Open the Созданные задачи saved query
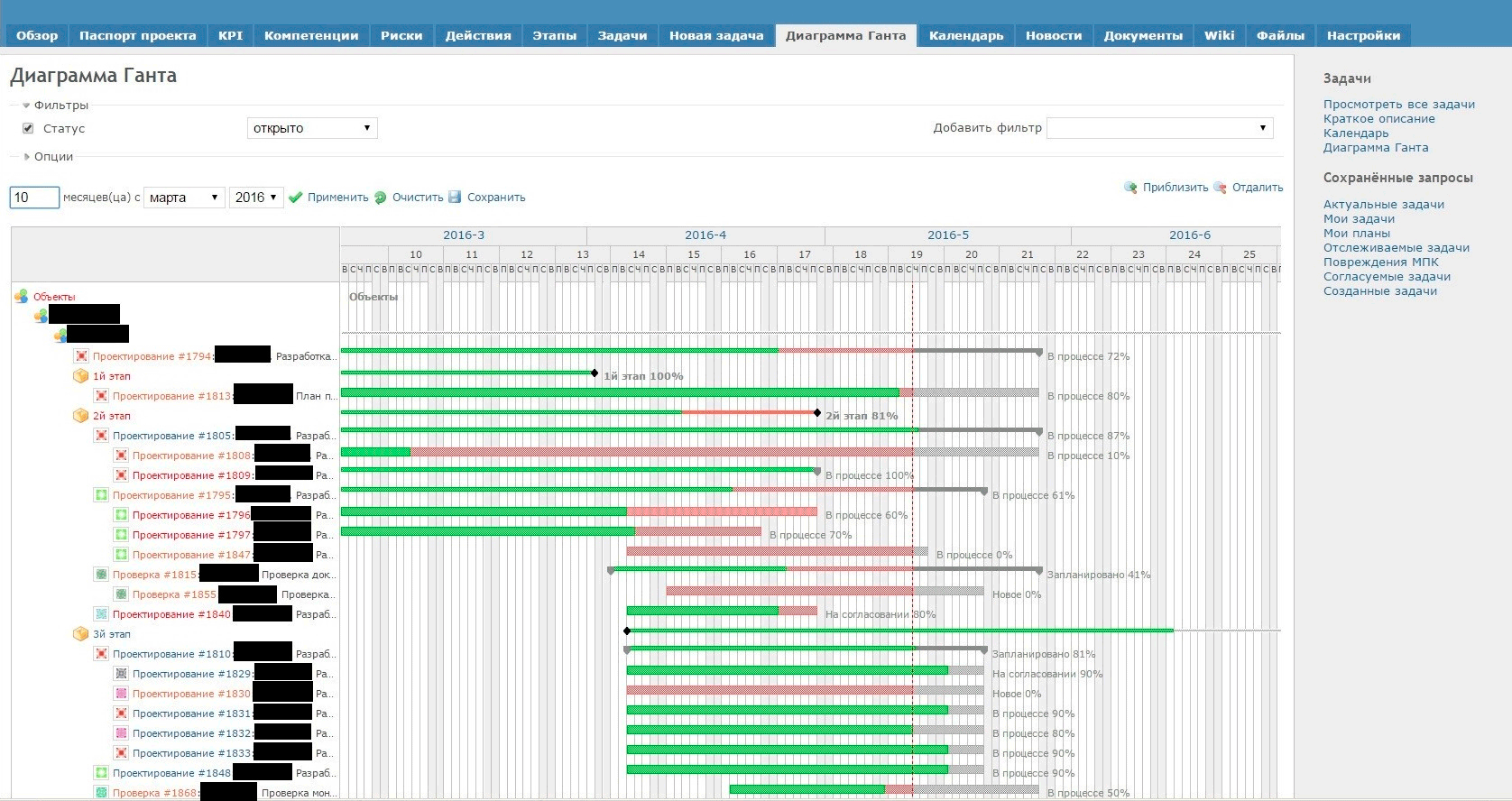The height and width of the screenshot is (801, 1512). [1380, 291]
